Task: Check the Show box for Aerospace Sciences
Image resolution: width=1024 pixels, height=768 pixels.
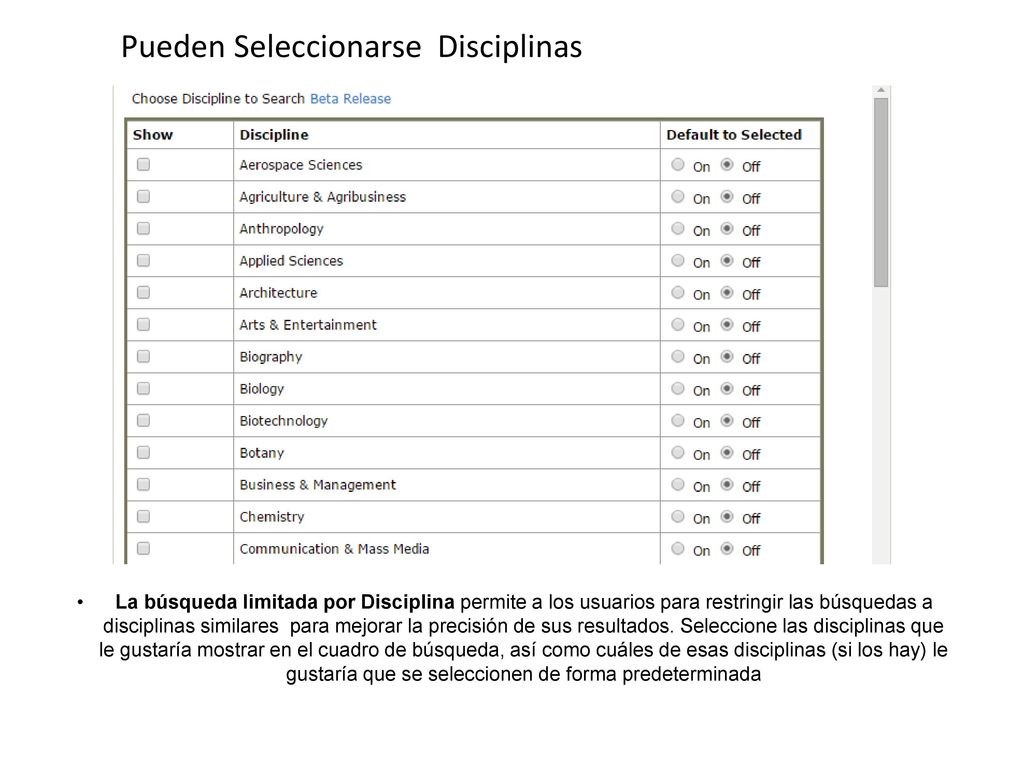Action: 144,165
